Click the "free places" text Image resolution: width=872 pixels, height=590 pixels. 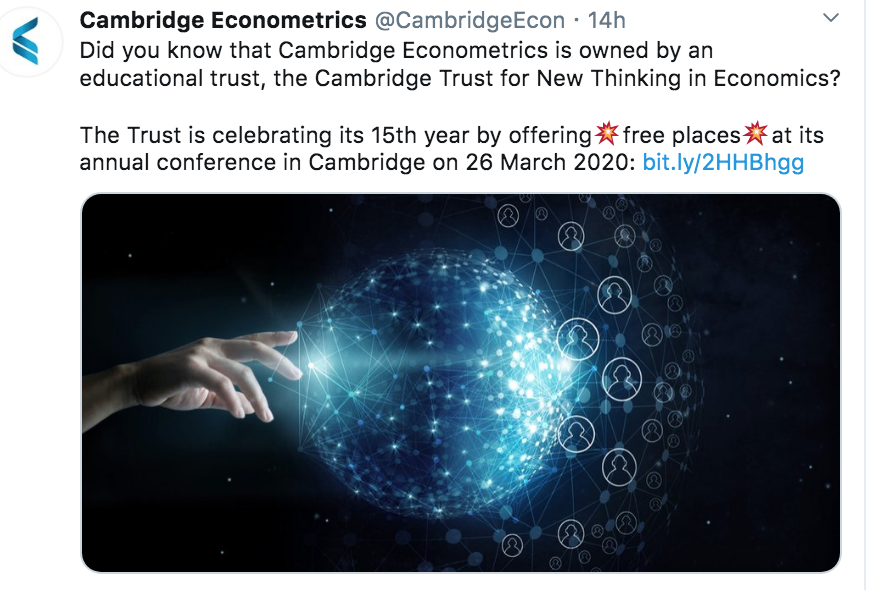[680, 135]
